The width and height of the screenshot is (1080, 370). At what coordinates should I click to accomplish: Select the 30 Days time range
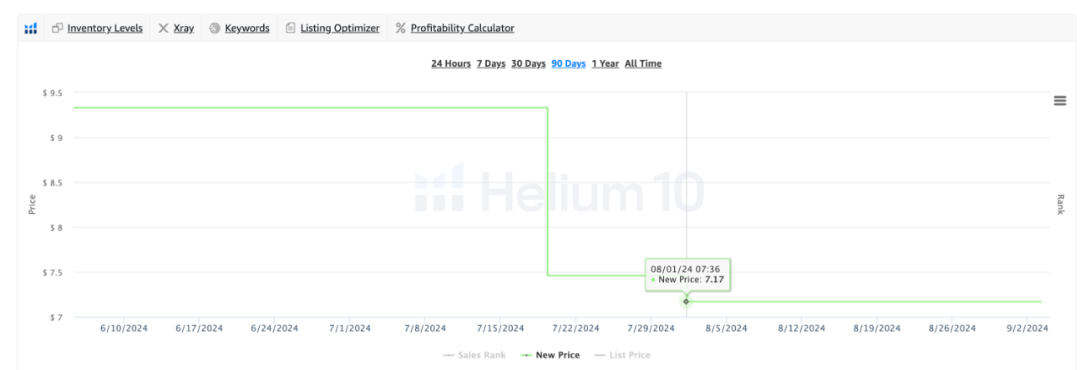pyautogui.click(x=528, y=63)
